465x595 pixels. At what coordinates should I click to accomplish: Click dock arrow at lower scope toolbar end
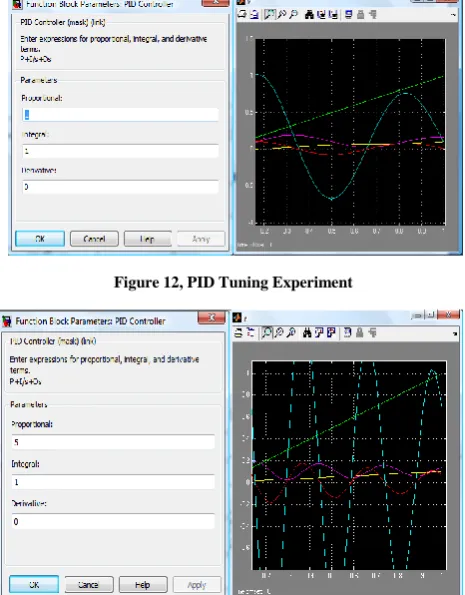[x=454, y=334]
